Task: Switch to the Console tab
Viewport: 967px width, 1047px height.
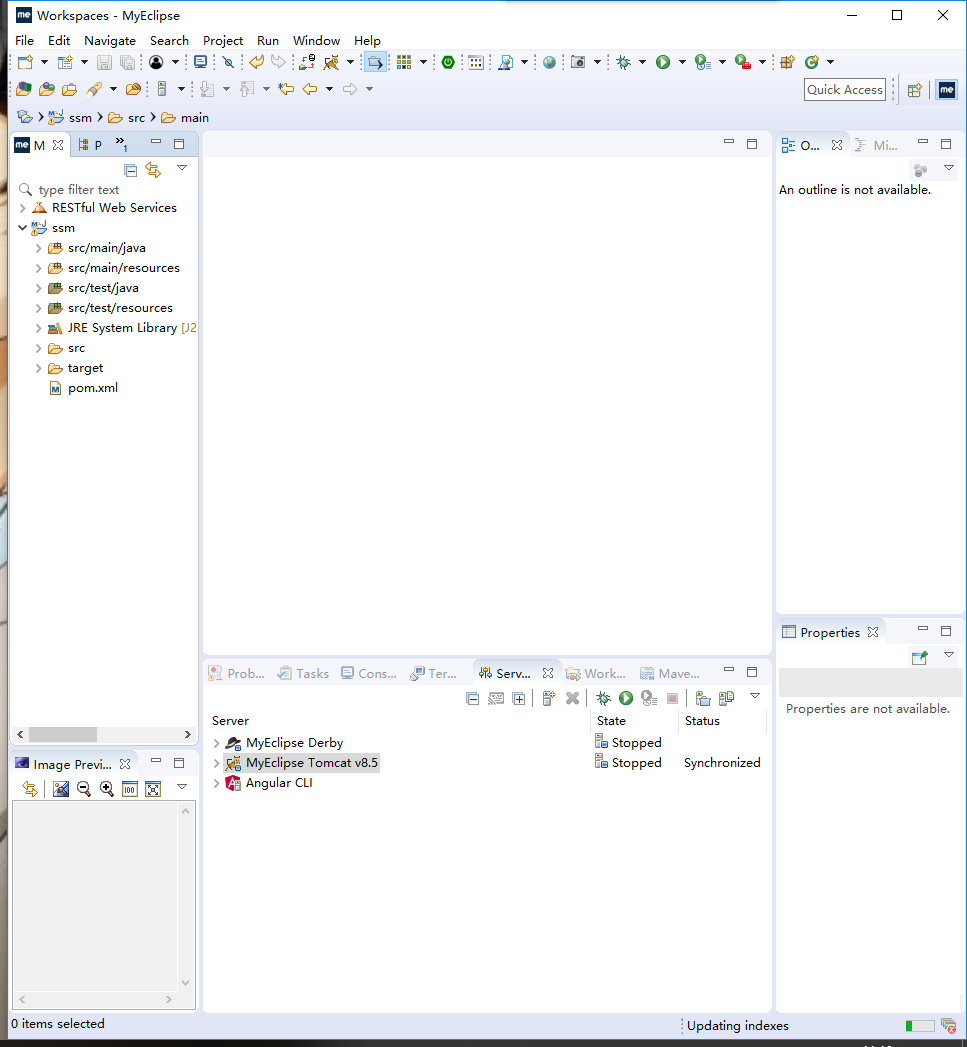Action: 369,673
